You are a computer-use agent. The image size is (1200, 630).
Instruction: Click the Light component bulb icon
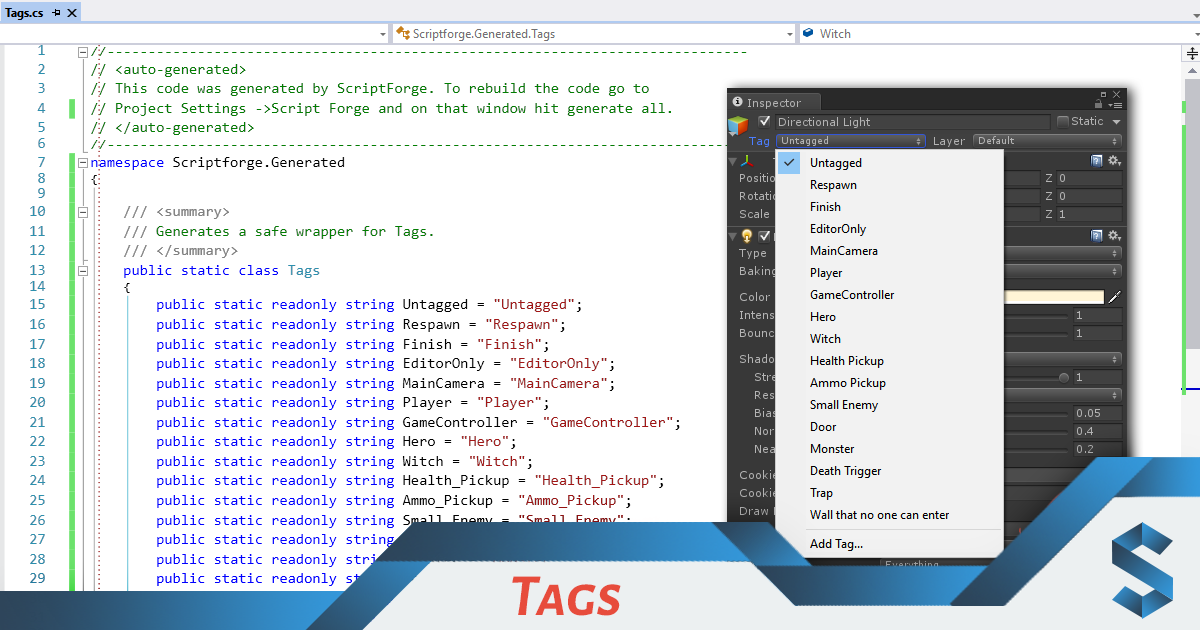tap(746, 236)
